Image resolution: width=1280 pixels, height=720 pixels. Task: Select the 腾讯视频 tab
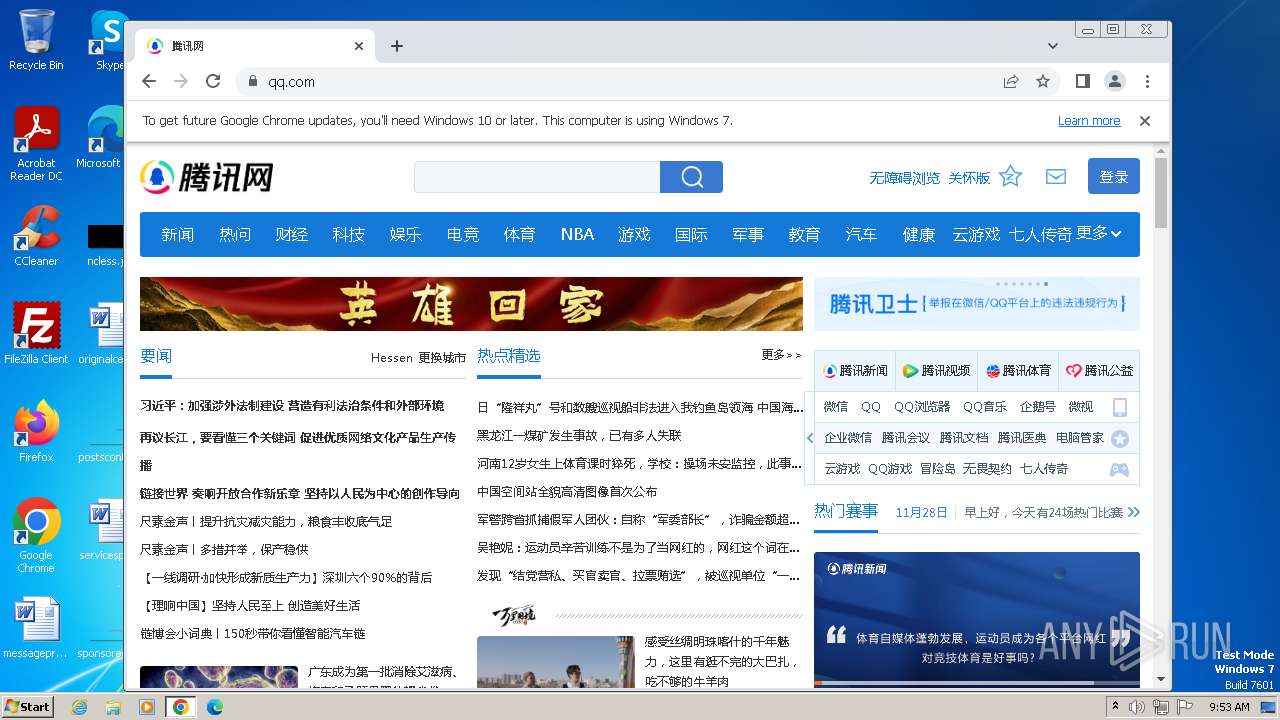pyautogui.click(x=936, y=370)
